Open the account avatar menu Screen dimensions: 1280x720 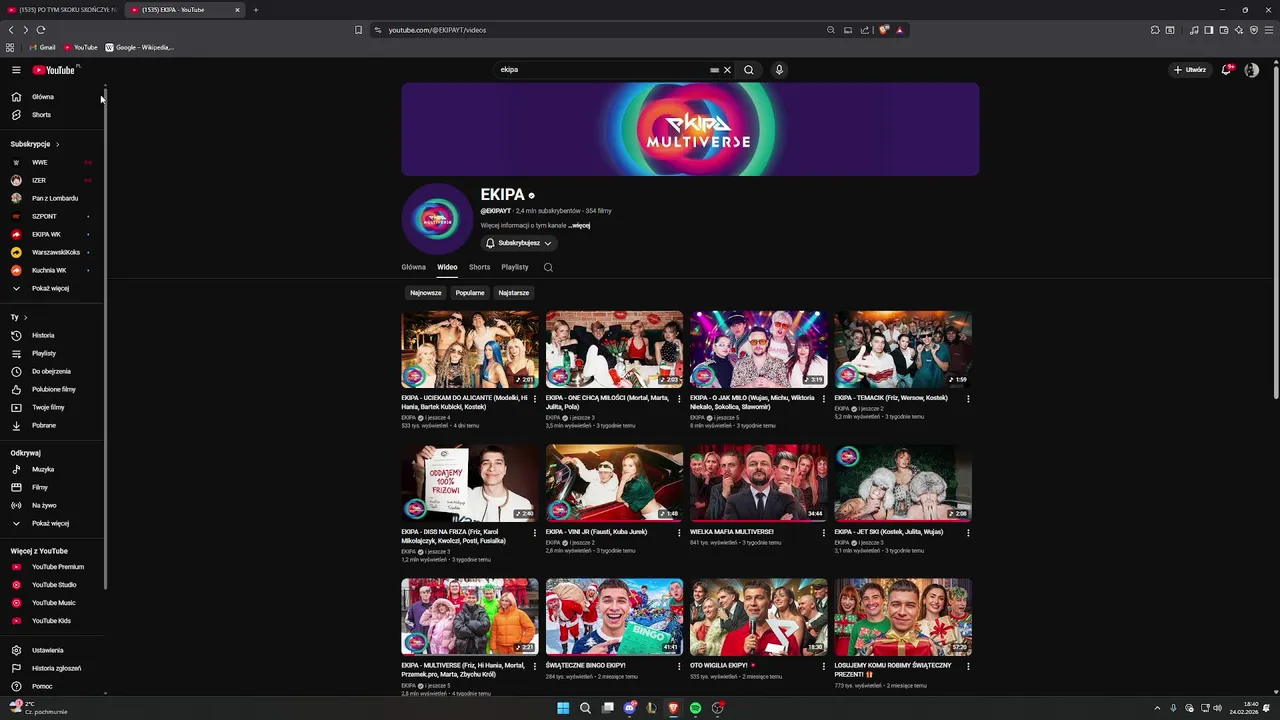1251,70
